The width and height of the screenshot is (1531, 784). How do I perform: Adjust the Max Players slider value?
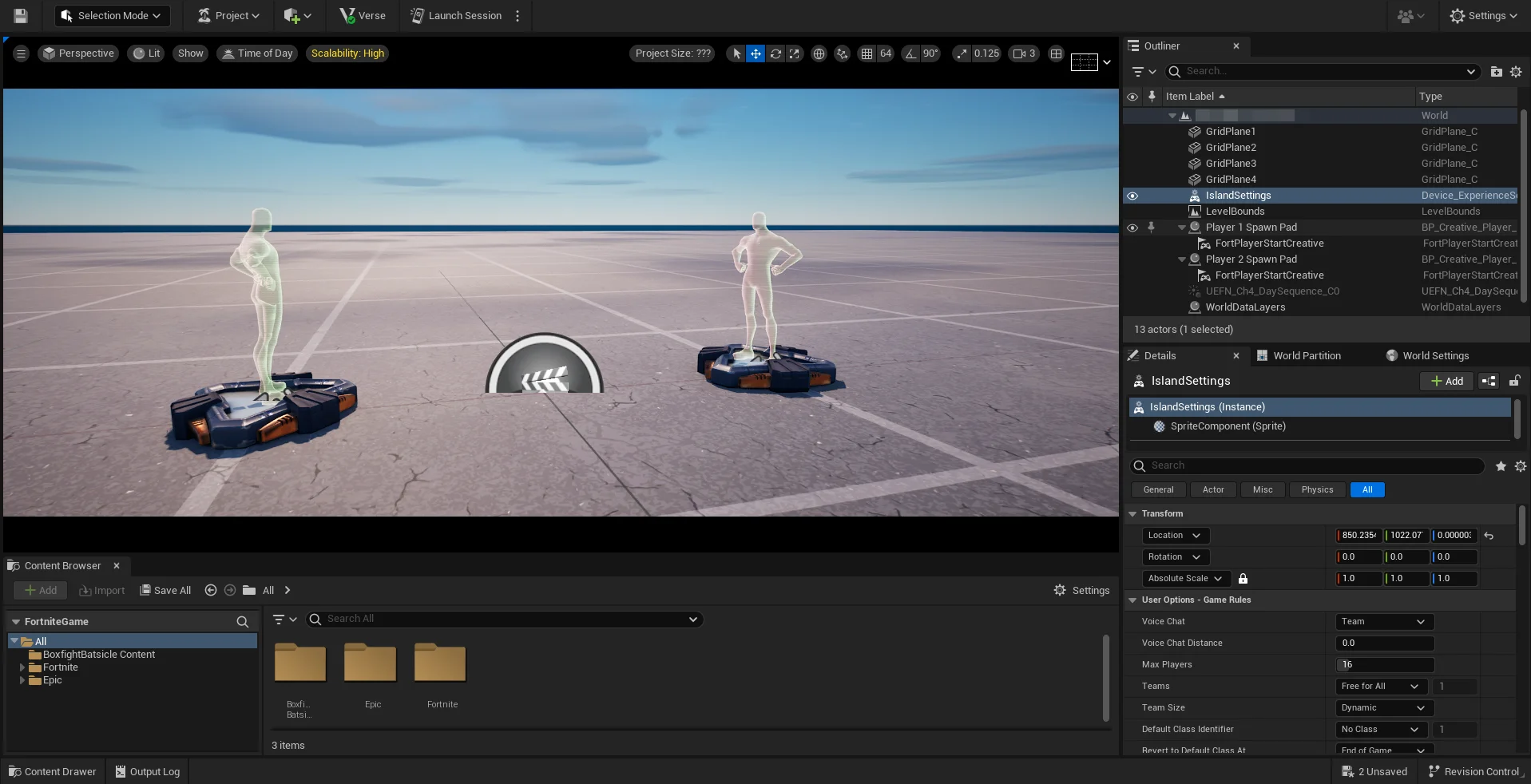[x=1385, y=665]
